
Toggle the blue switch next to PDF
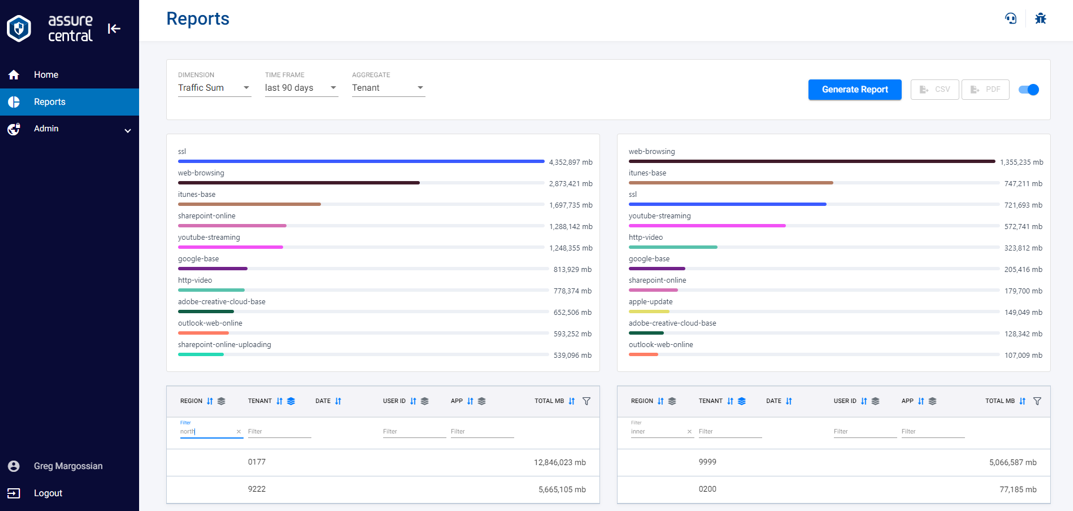point(1029,90)
